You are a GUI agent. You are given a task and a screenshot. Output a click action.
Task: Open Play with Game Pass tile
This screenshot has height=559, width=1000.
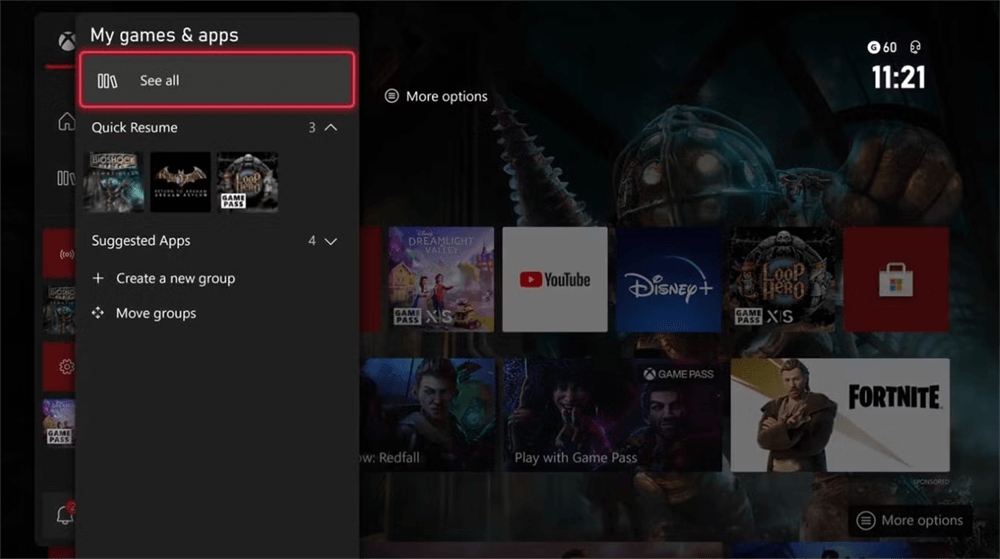click(612, 414)
